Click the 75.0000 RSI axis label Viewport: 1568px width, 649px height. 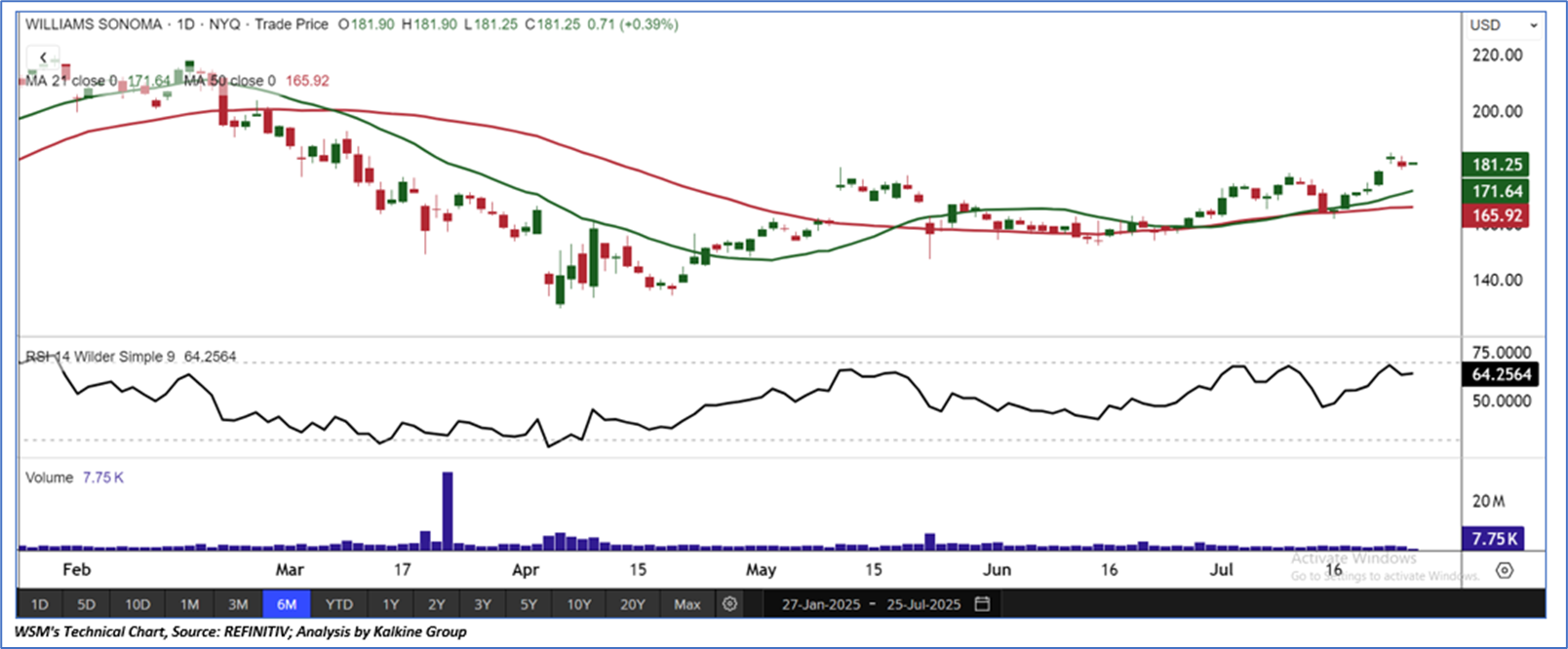1501,353
